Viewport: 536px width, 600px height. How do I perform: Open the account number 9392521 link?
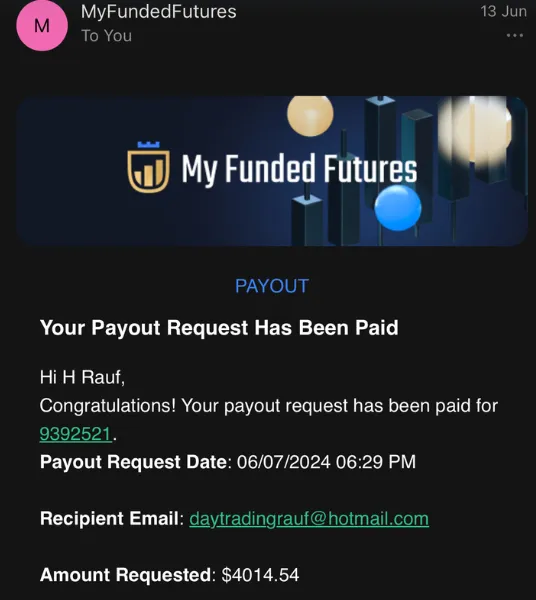click(75, 434)
